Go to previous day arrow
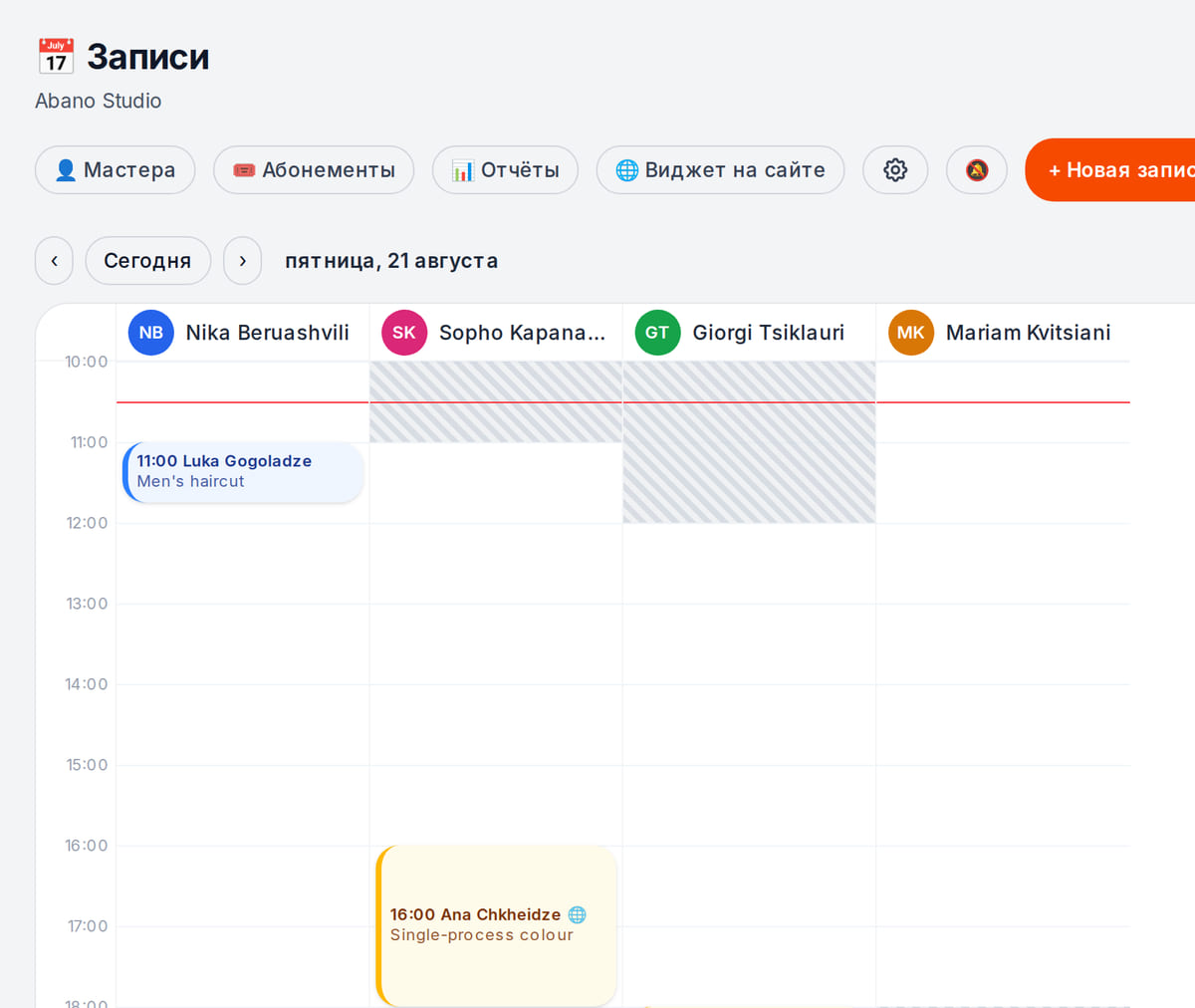1195x1008 pixels. click(x=54, y=261)
